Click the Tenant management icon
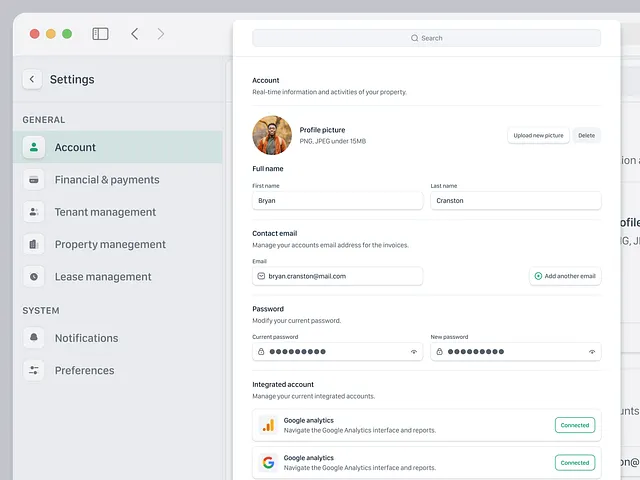 click(34, 212)
